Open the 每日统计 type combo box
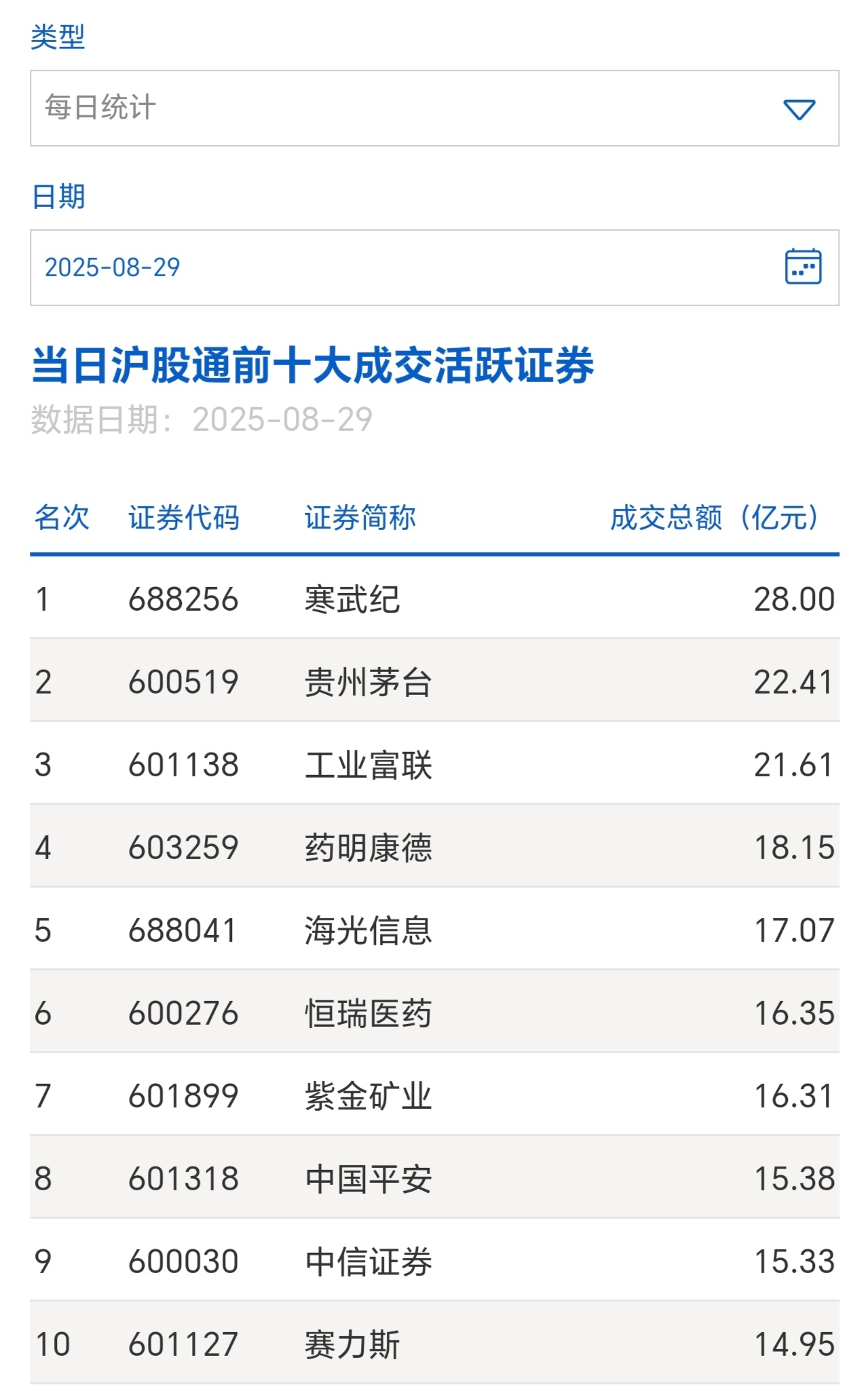This screenshot has height=1400, width=868. coord(434,108)
